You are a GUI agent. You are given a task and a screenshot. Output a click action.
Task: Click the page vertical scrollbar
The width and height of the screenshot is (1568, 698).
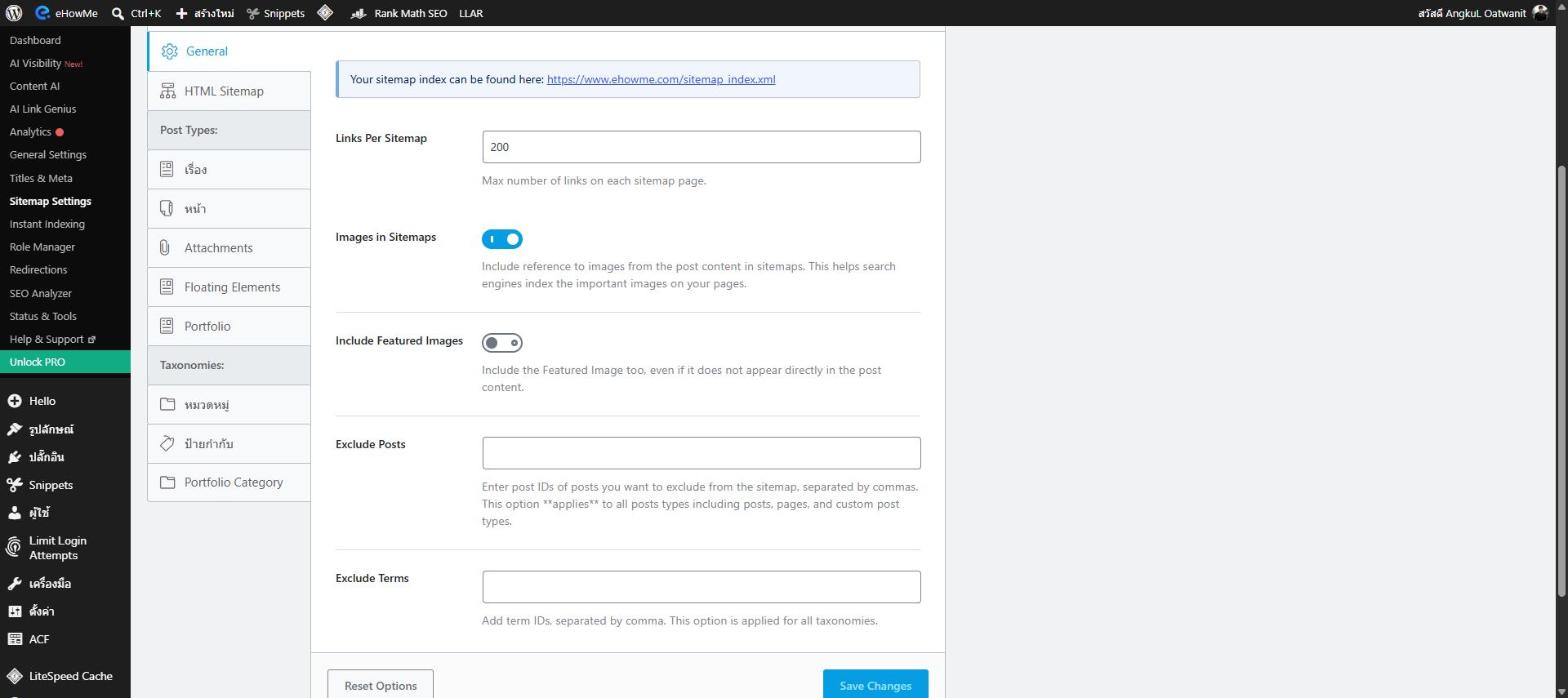[x=1562, y=380]
